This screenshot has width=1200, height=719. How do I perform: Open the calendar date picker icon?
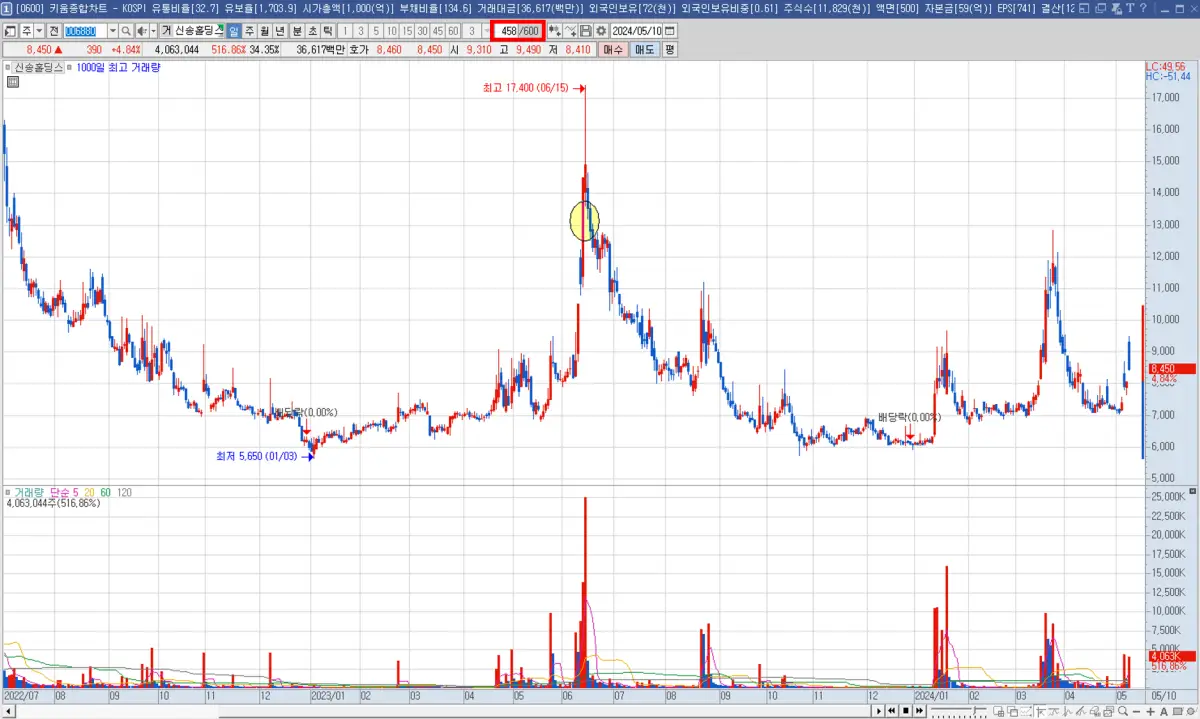pos(669,31)
